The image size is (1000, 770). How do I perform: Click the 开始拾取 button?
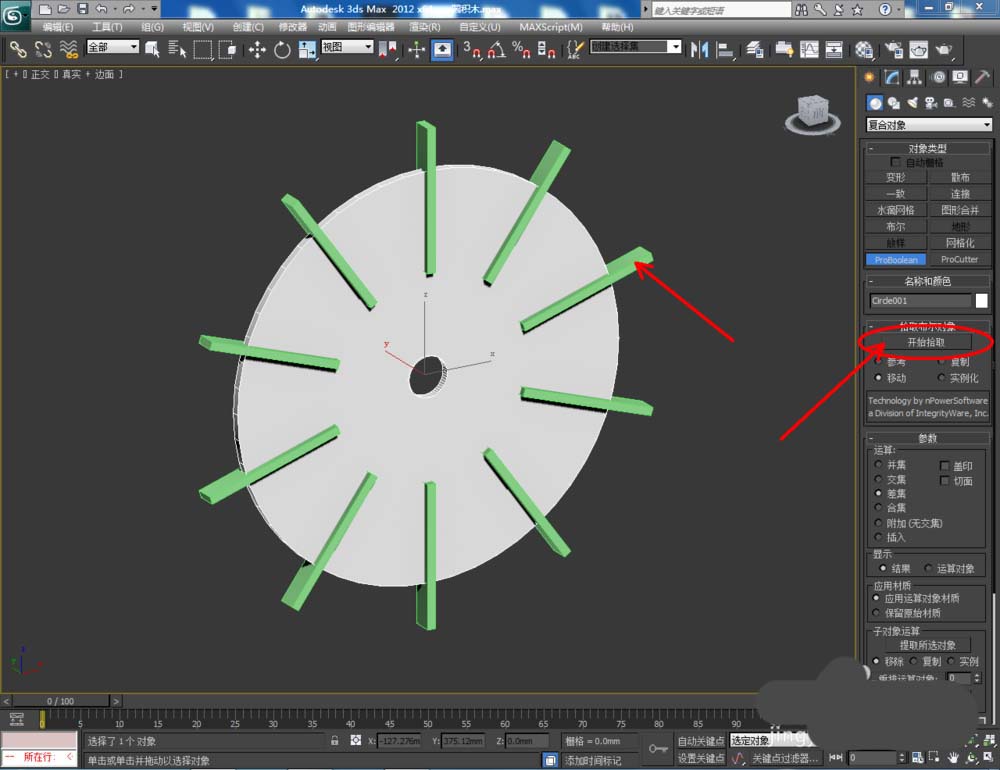coord(924,342)
